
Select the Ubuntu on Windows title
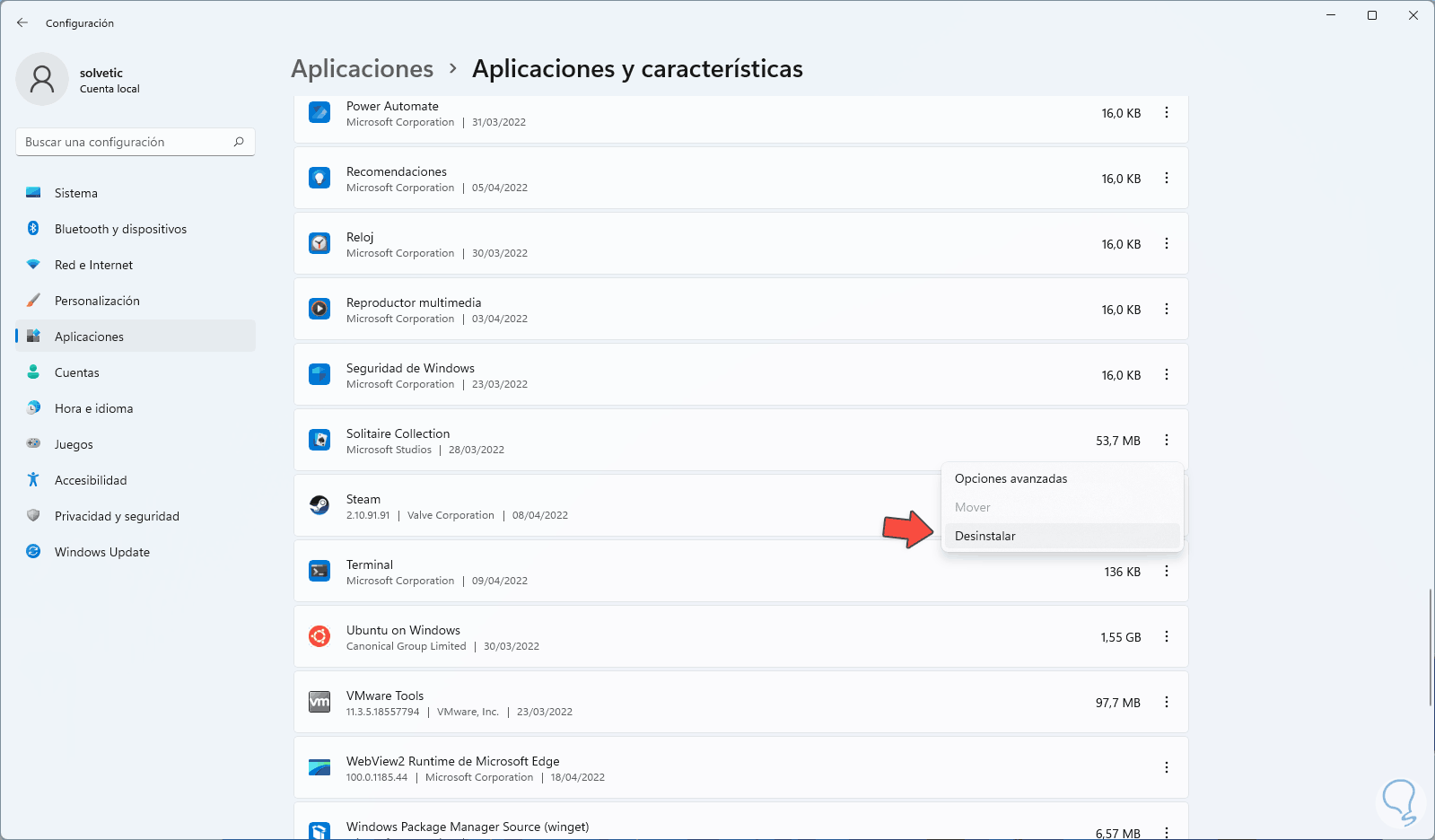click(403, 630)
